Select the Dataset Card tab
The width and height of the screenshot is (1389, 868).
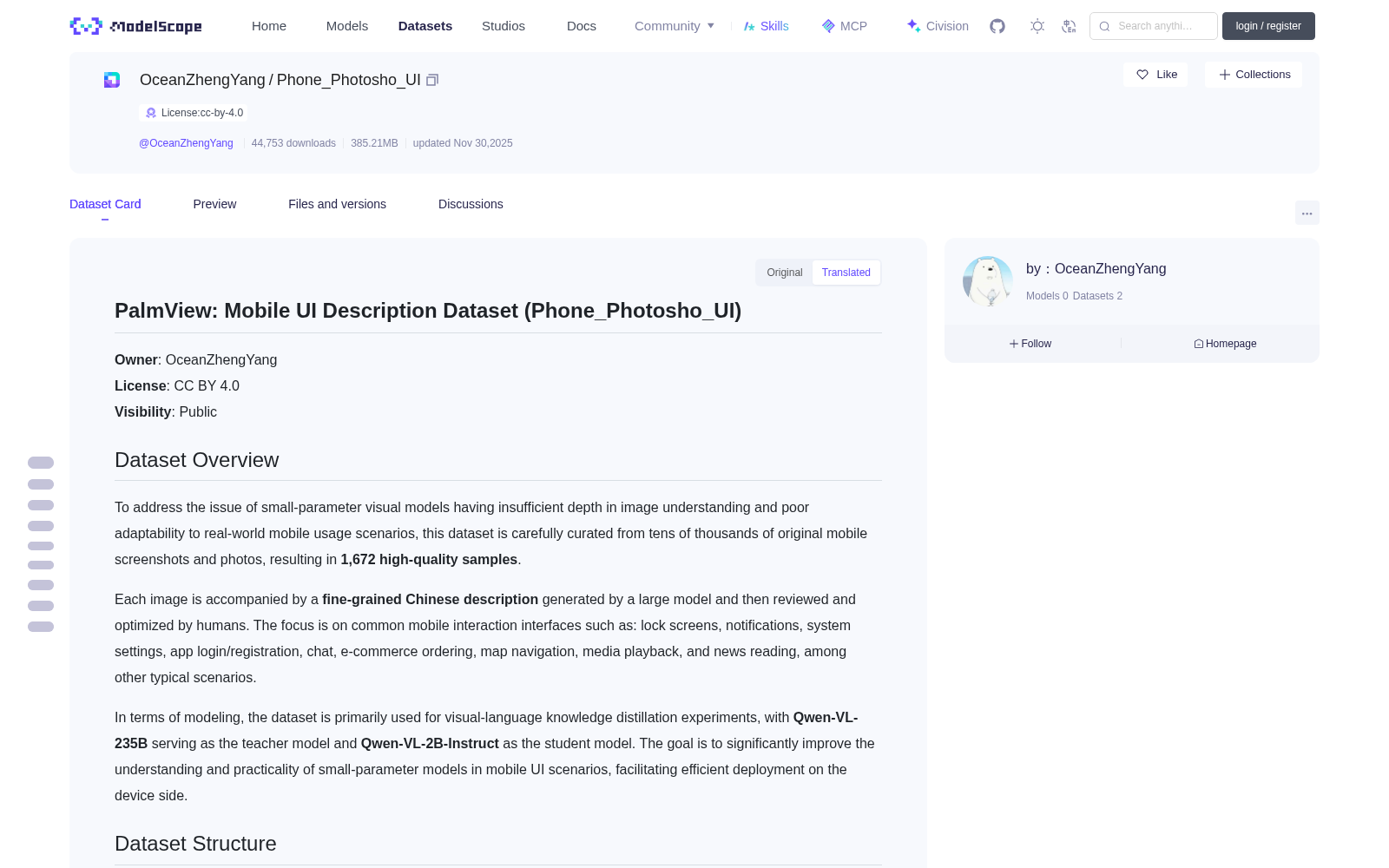point(105,204)
